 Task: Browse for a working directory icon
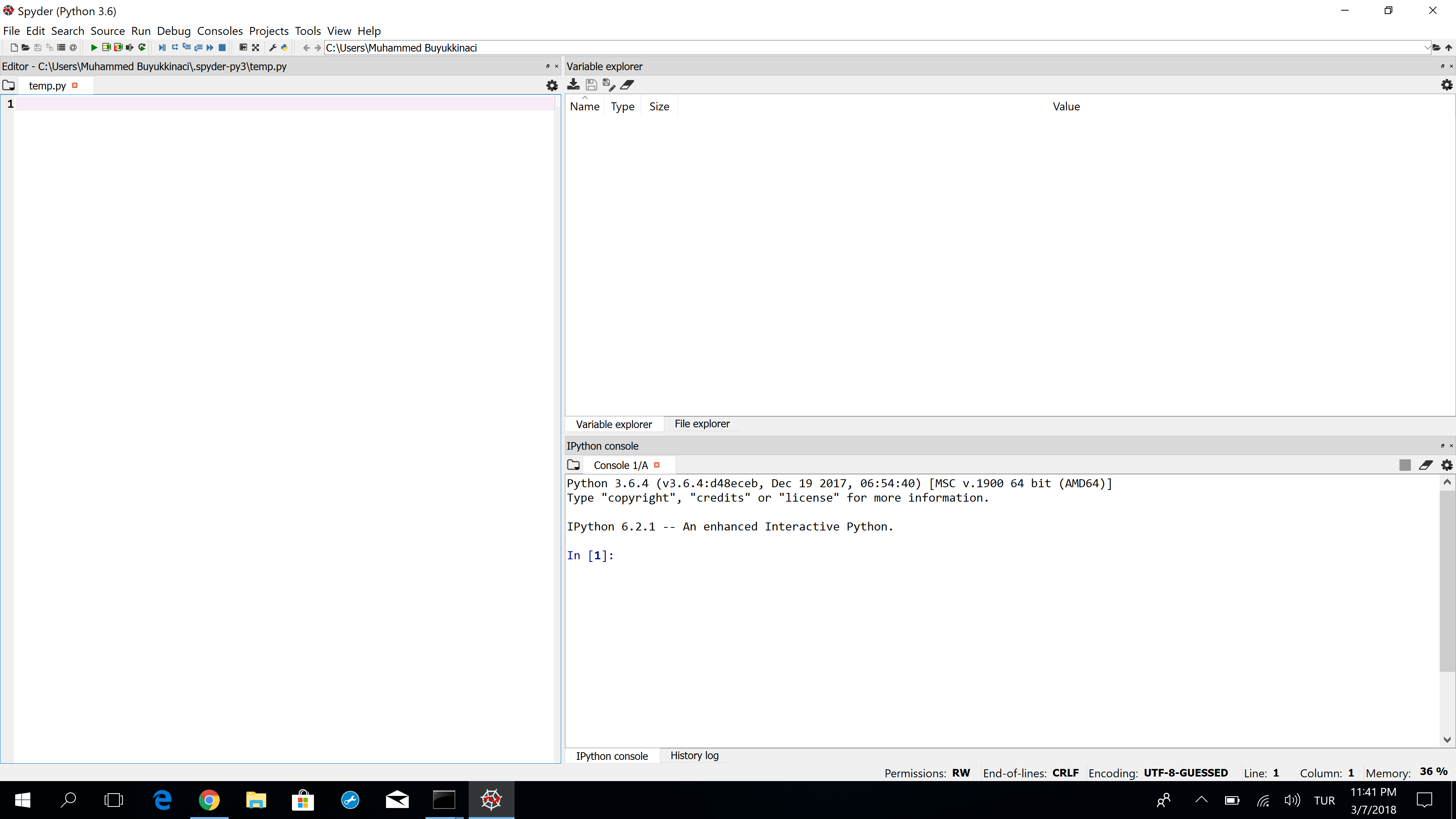click(1436, 48)
